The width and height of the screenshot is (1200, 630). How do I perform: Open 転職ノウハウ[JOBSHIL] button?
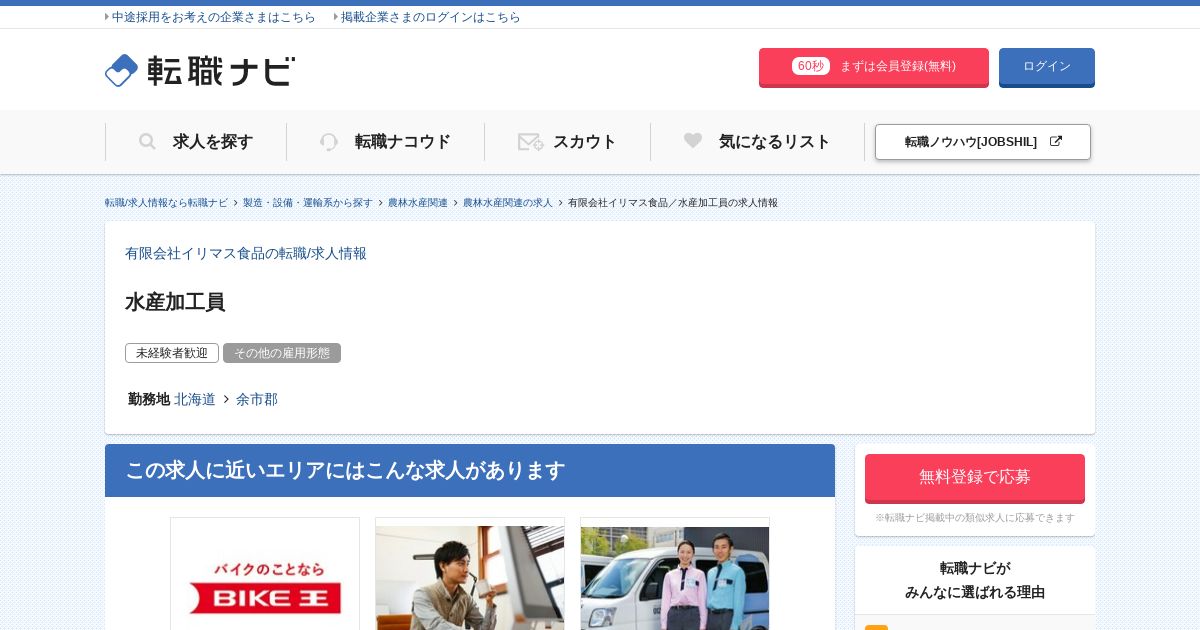click(983, 142)
